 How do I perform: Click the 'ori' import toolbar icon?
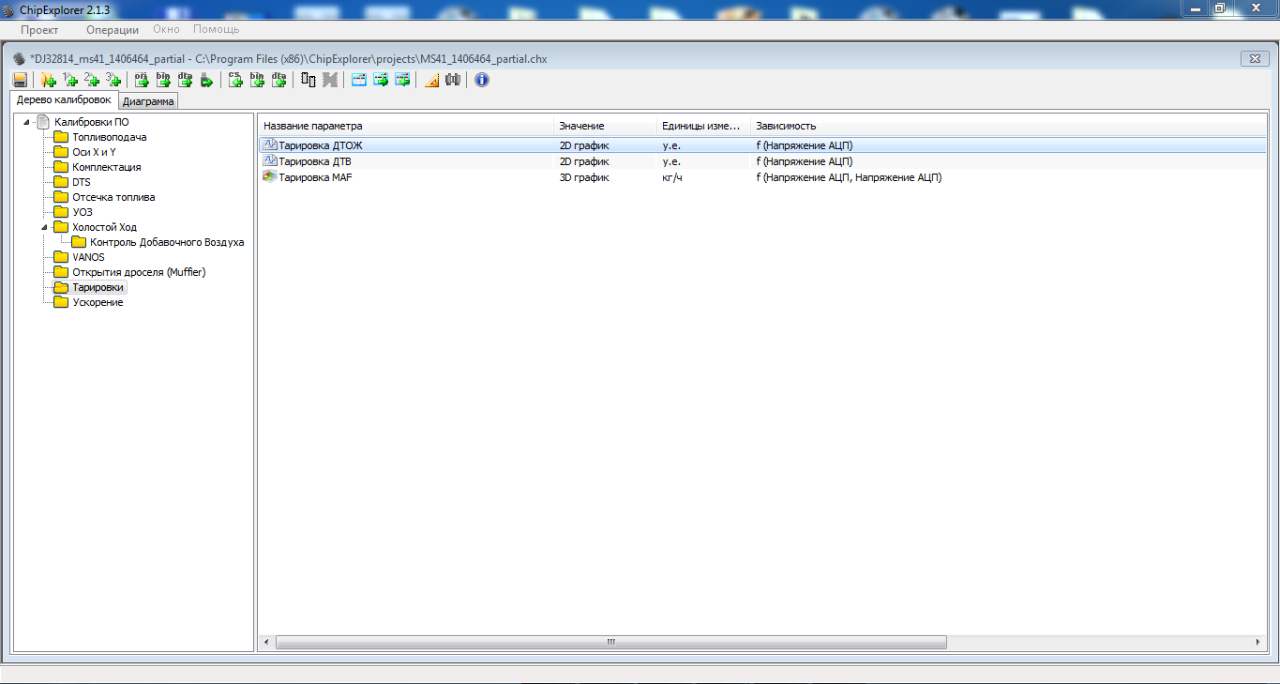[142, 80]
